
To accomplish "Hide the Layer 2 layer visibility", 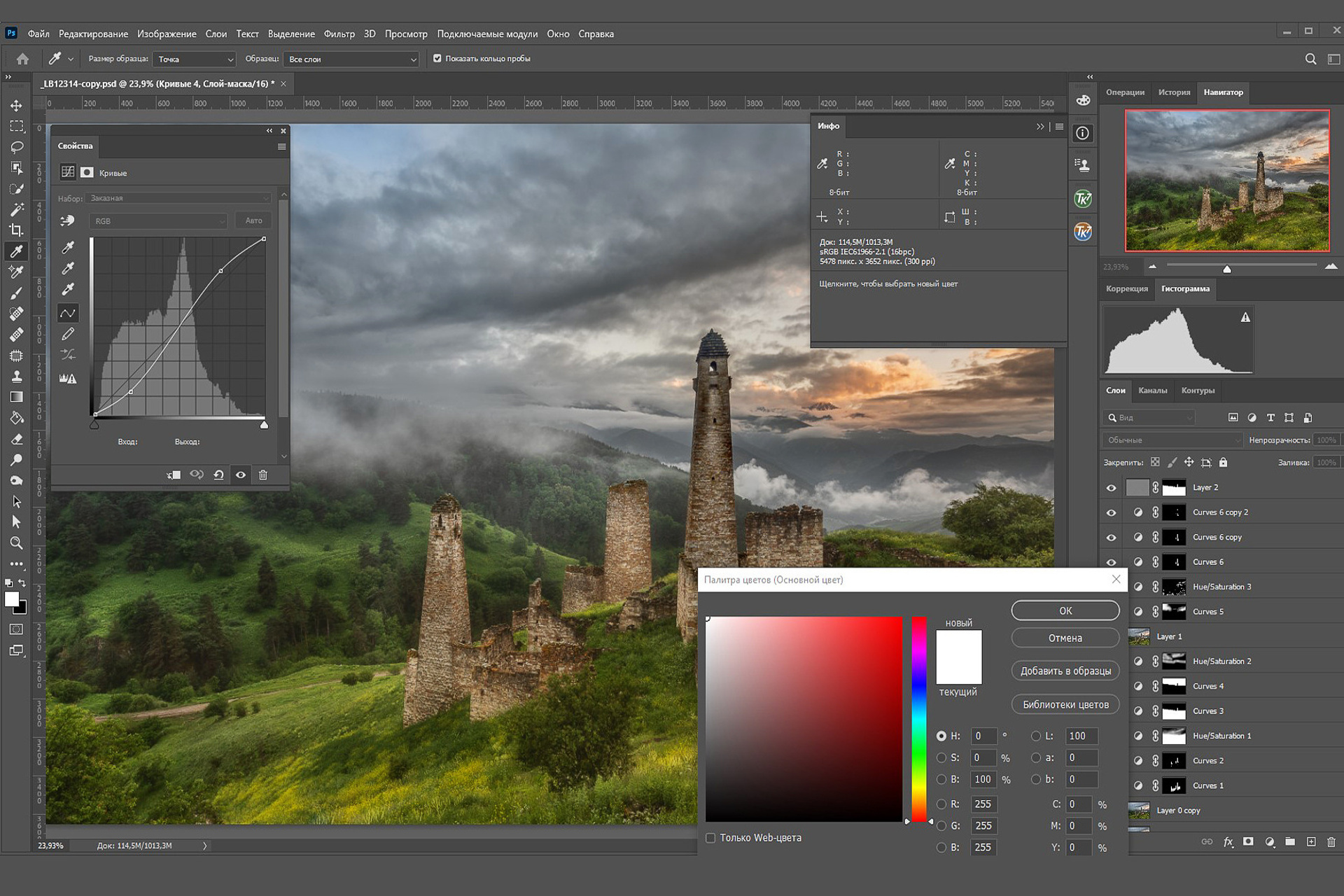I will coord(1111,488).
